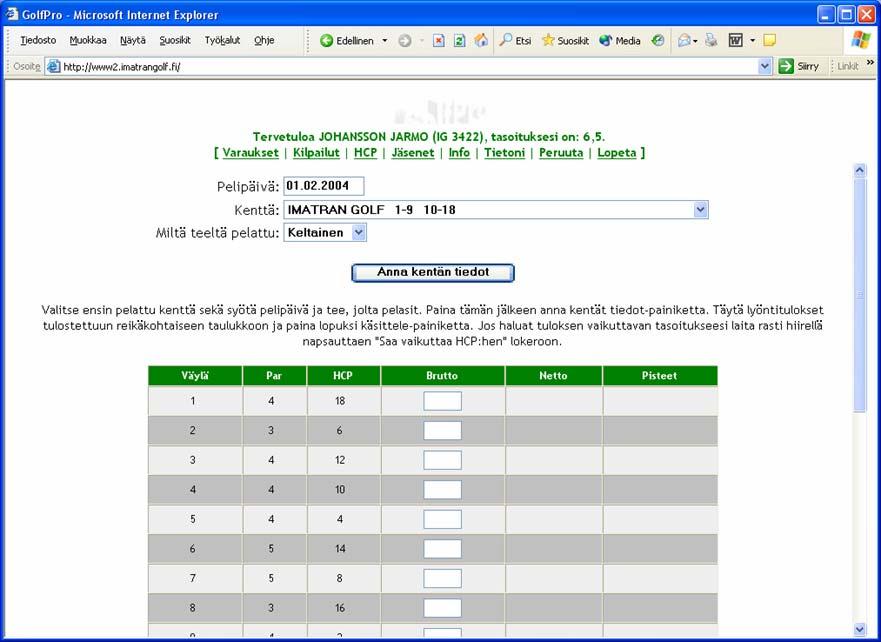881x642 pixels.
Task: Click the Brutto field for hole 6
Action: point(442,549)
